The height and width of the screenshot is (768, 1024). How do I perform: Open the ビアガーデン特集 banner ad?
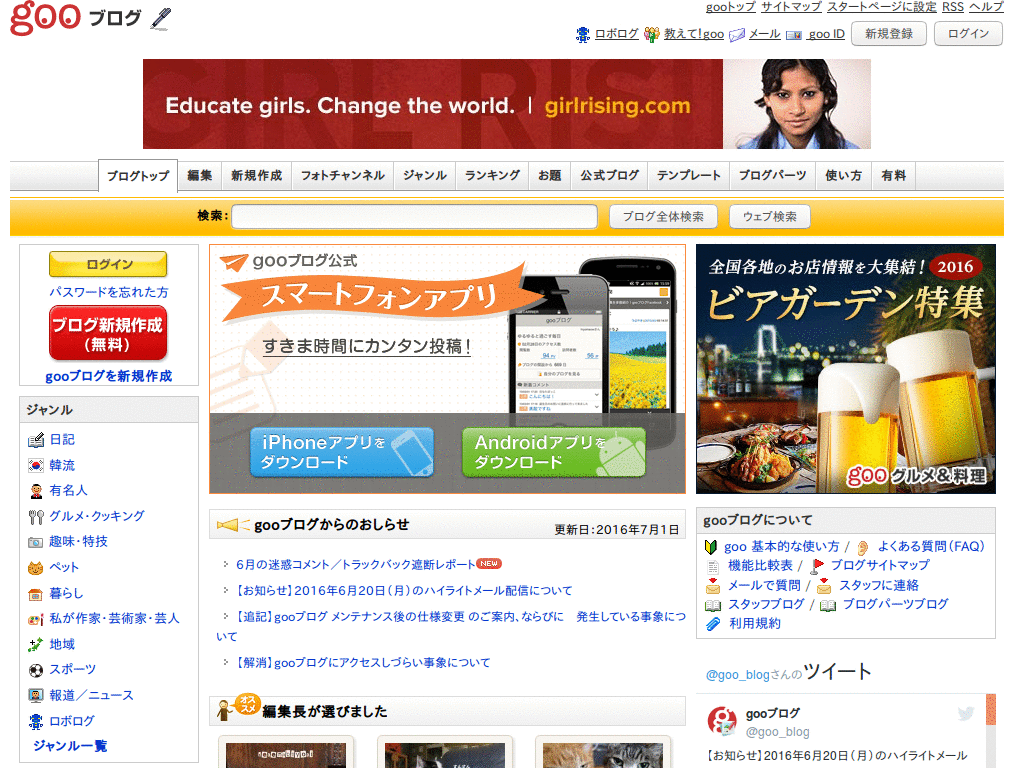point(846,369)
